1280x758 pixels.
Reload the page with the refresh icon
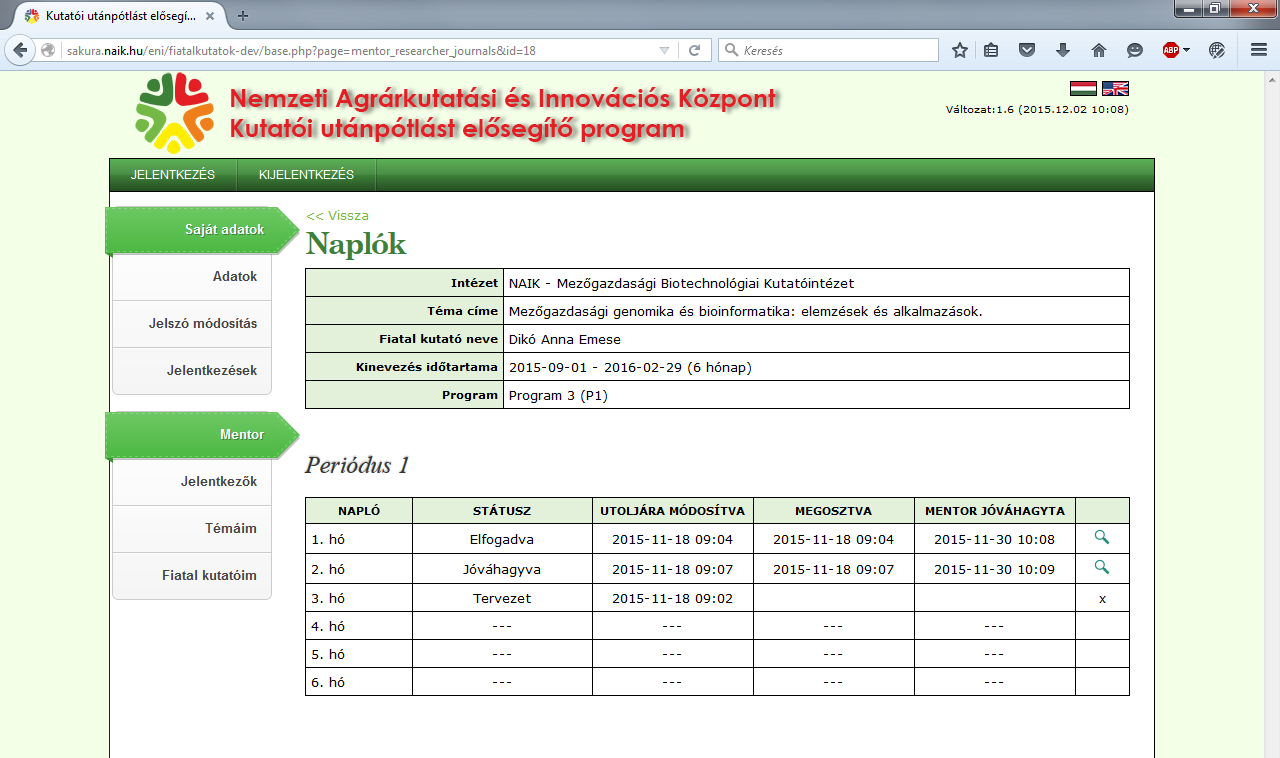point(695,50)
